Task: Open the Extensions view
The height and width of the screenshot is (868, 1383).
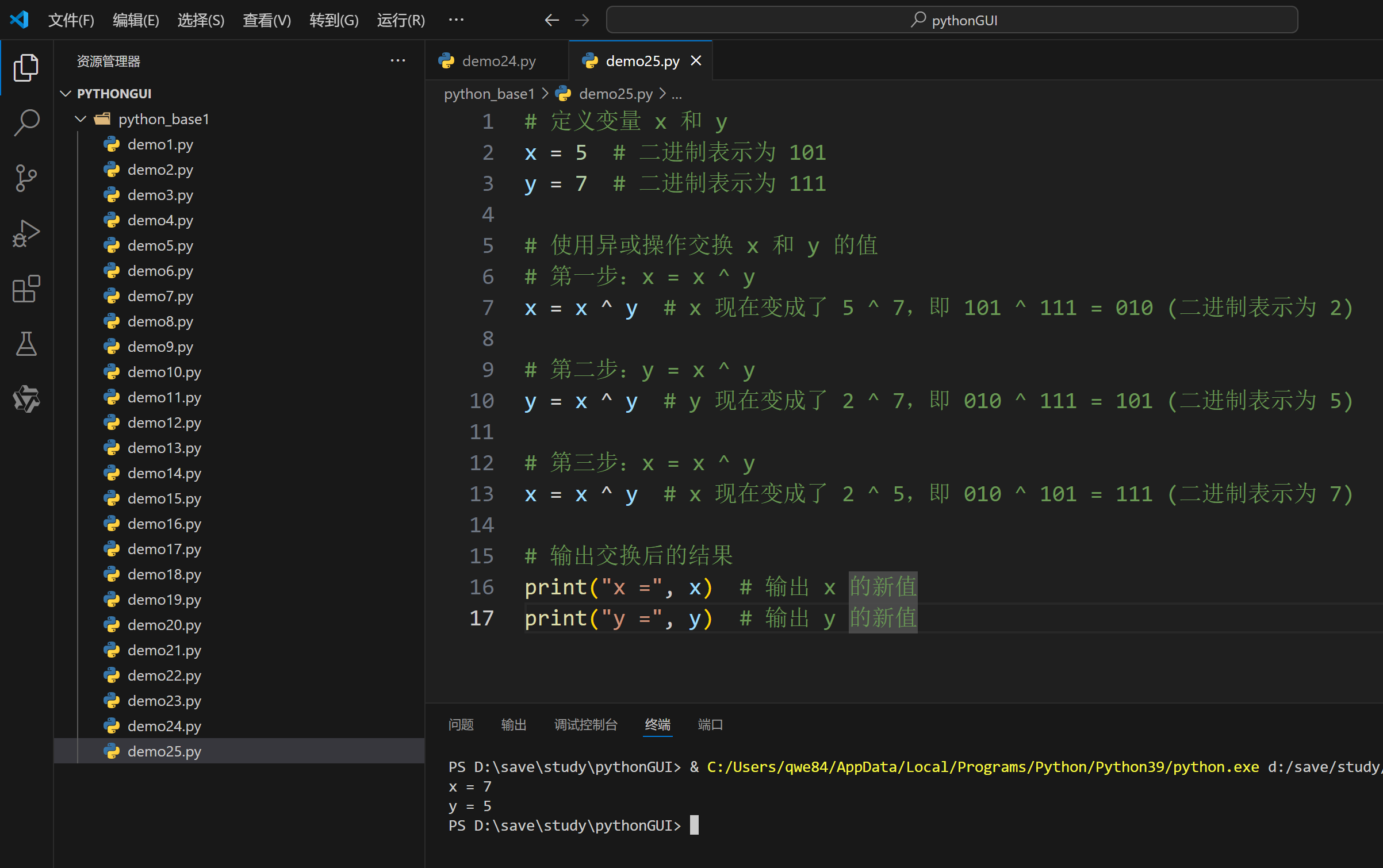Action: (26, 289)
